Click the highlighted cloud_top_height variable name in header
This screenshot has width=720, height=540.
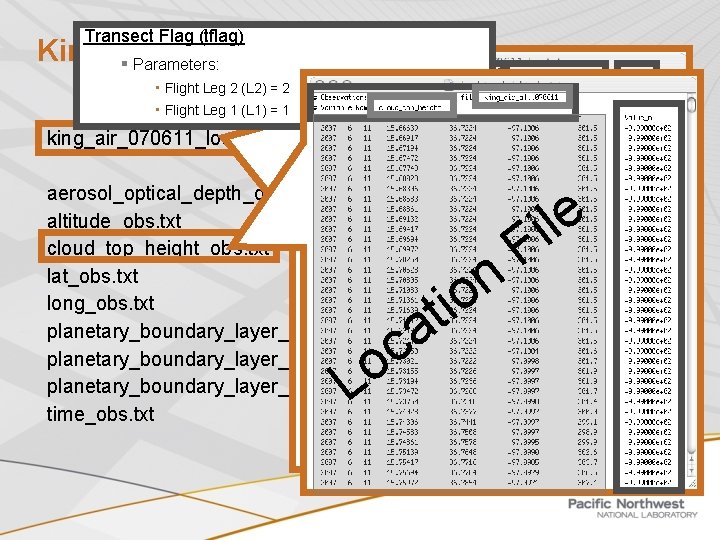click(412, 107)
